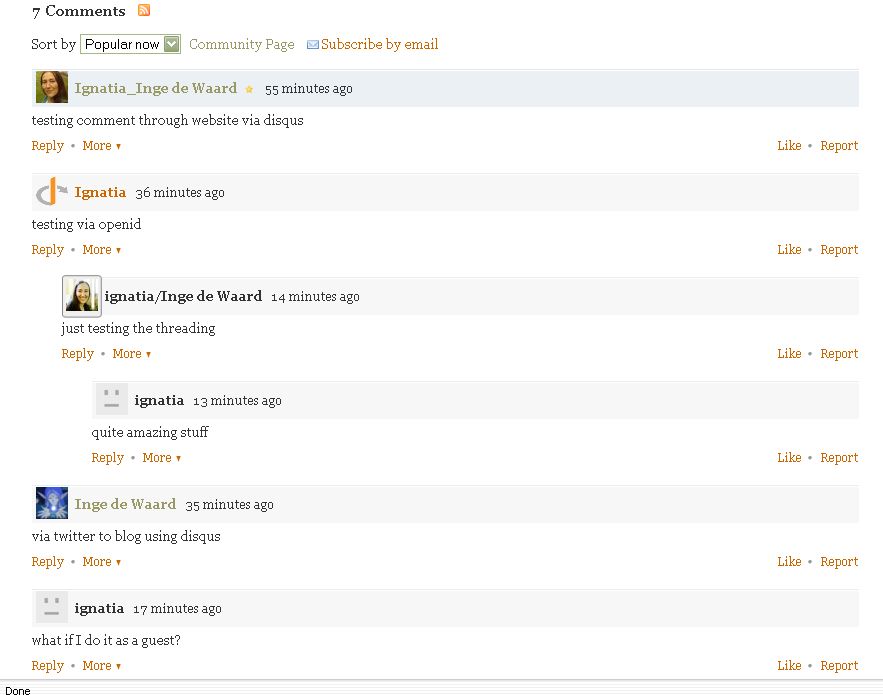Click Inge de Waard's blue Twitter avatar
The image size is (883, 695).
[x=52, y=504]
